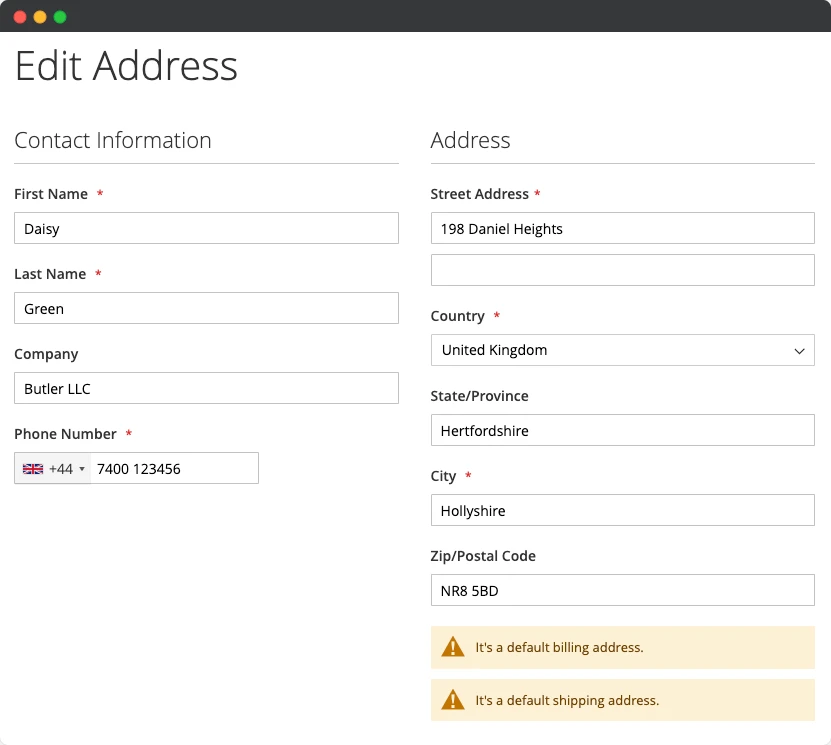Click the chevron icon on the Country field
831x745 pixels.
[x=799, y=350]
